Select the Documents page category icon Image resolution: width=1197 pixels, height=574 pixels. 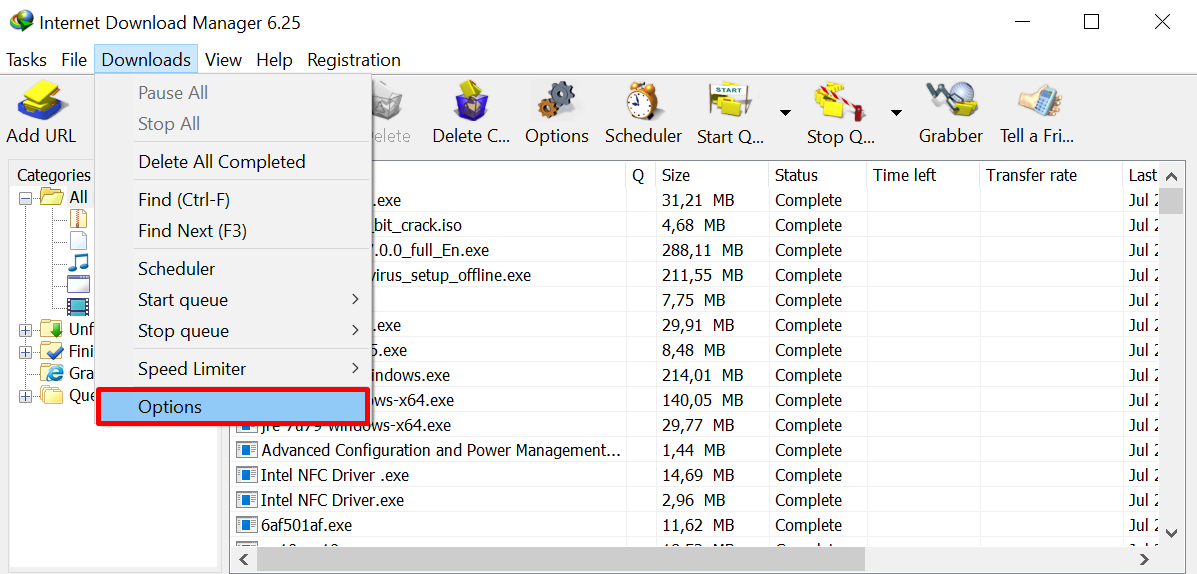tap(79, 242)
